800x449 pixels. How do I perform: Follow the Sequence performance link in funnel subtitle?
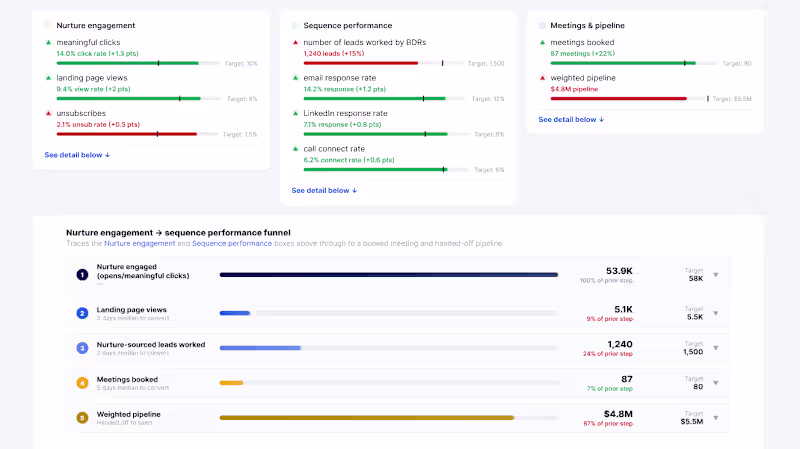tap(232, 243)
